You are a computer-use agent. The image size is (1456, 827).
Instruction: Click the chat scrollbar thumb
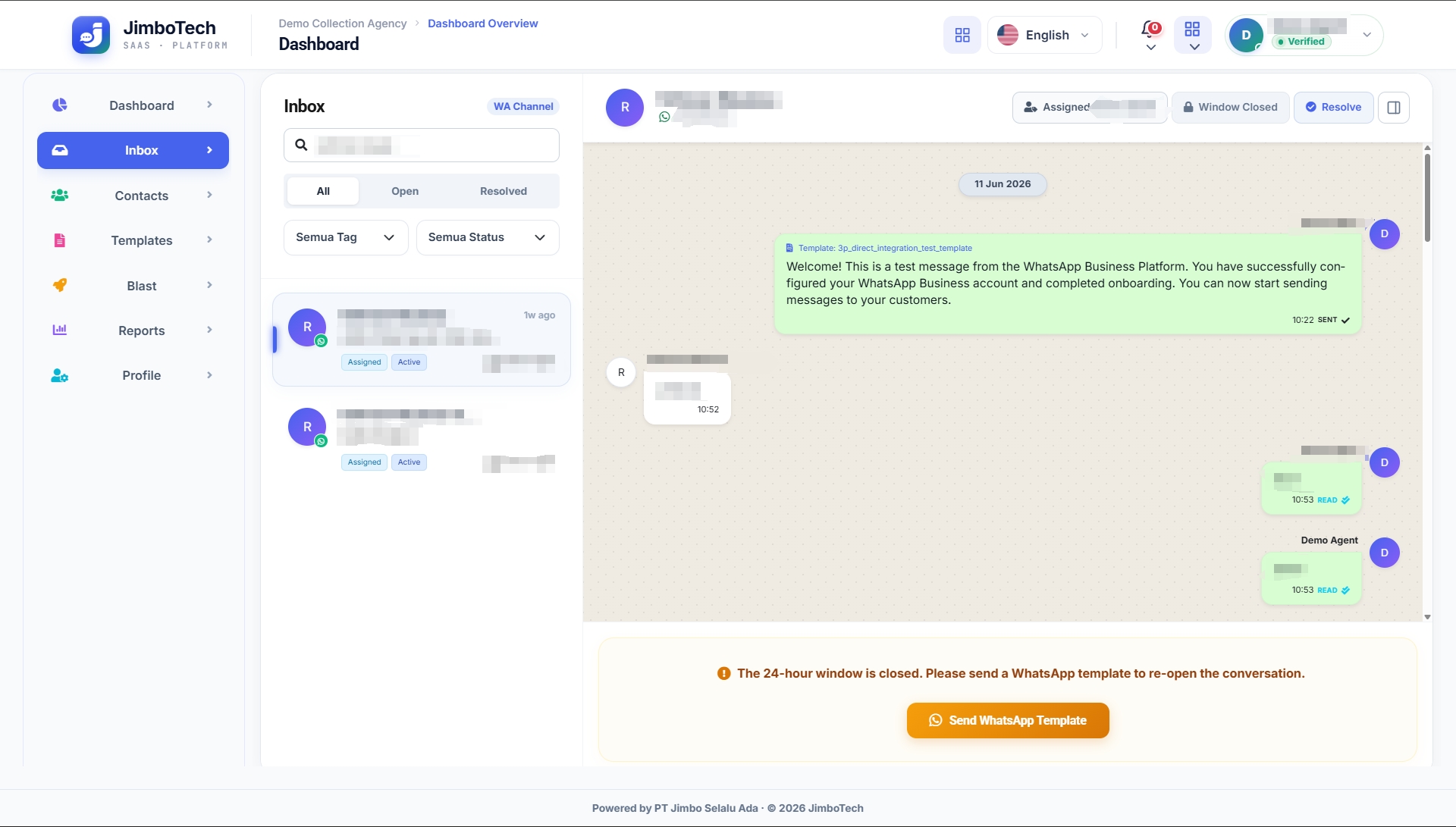pos(1427,197)
